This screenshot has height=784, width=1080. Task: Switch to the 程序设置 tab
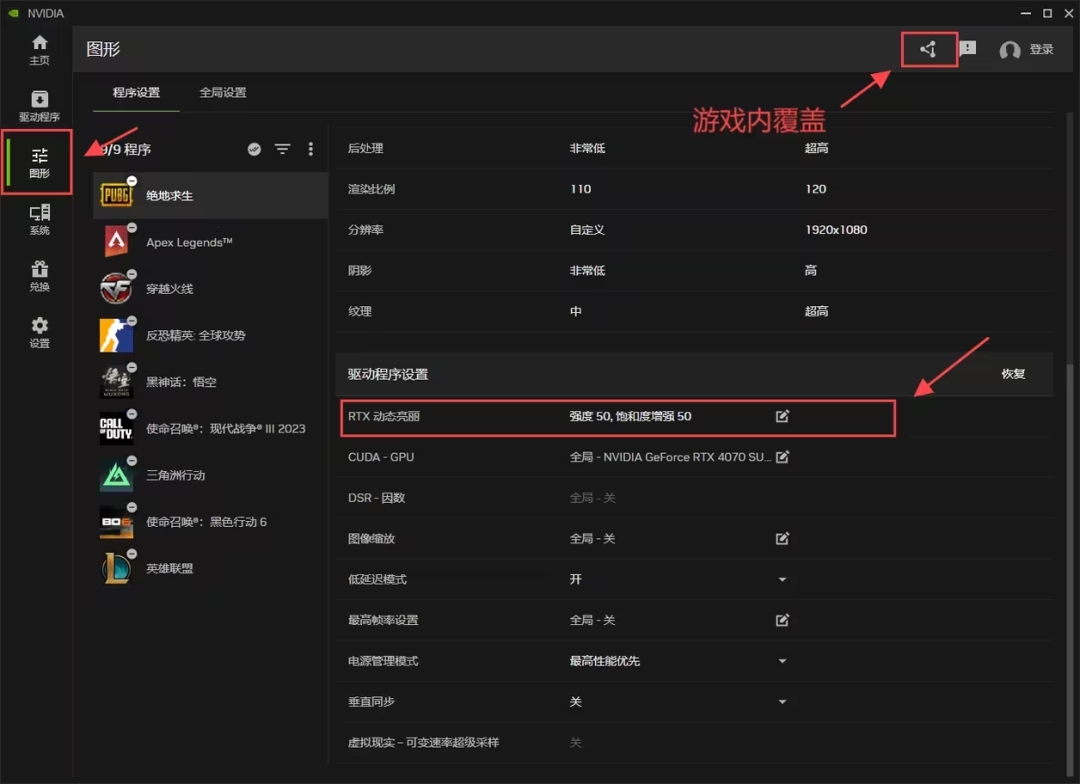pos(136,92)
